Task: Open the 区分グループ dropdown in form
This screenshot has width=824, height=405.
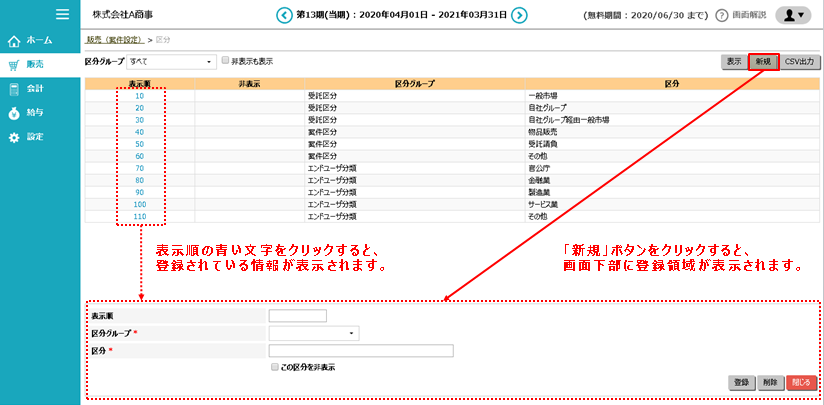Action: pyautogui.click(x=314, y=334)
